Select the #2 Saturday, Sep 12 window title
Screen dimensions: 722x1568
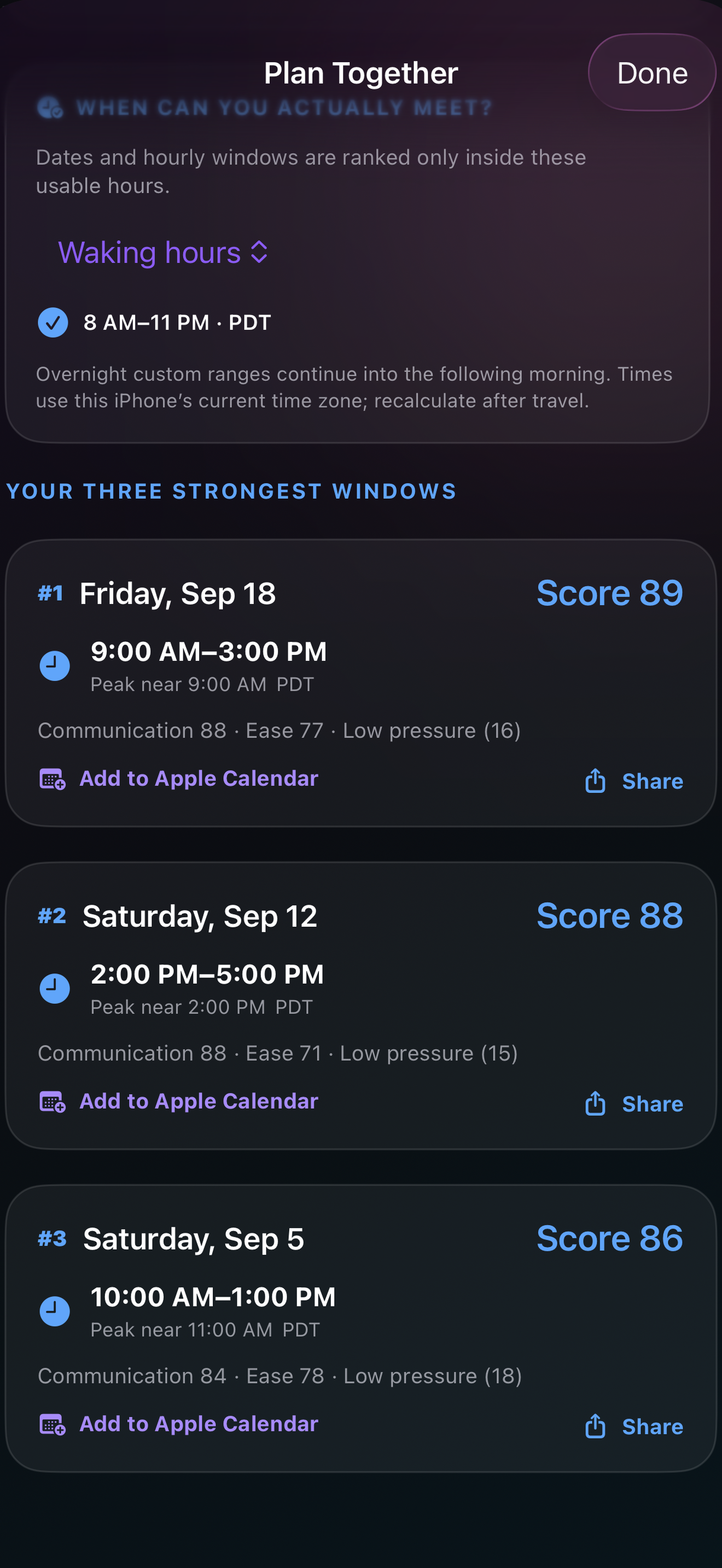pos(178,916)
